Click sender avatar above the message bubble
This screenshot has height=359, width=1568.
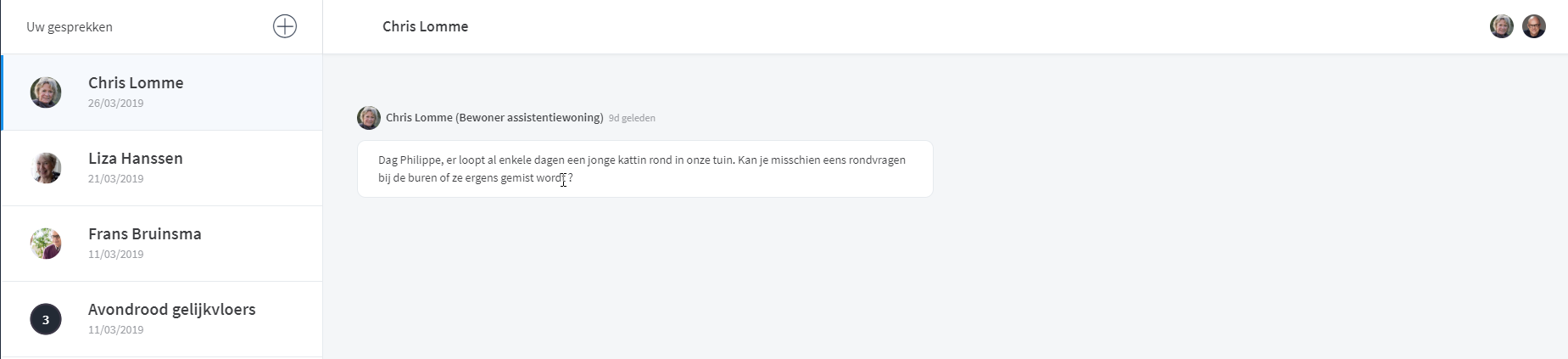[x=369, y=118]
